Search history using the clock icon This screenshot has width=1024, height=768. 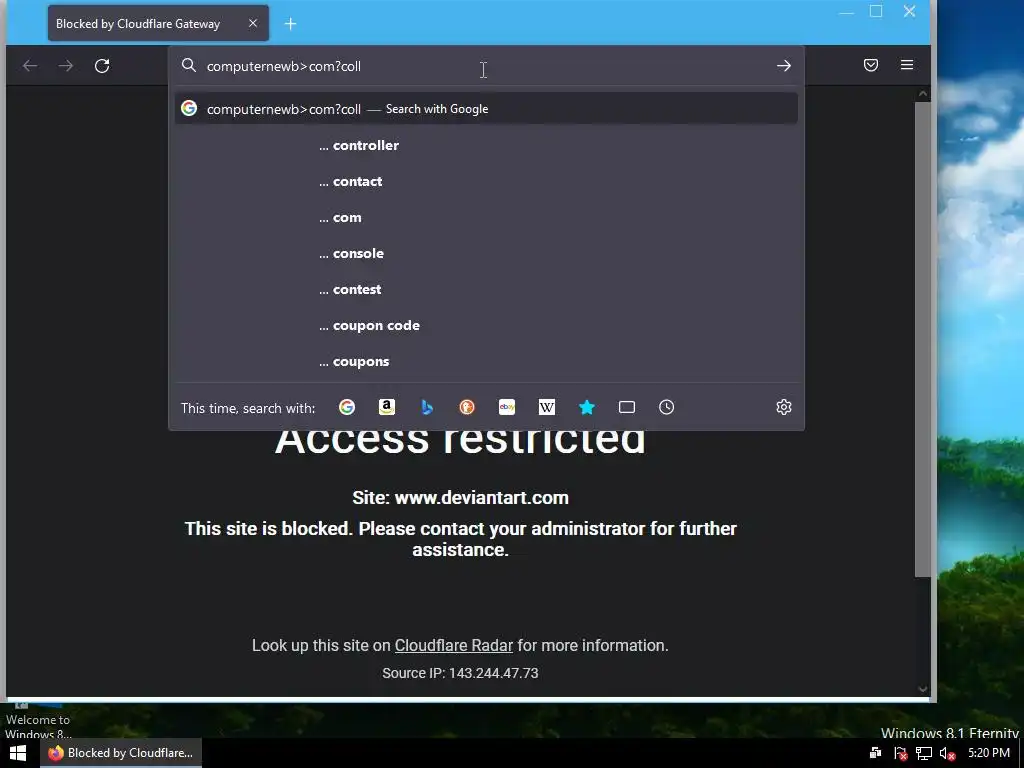pos(666,408)
